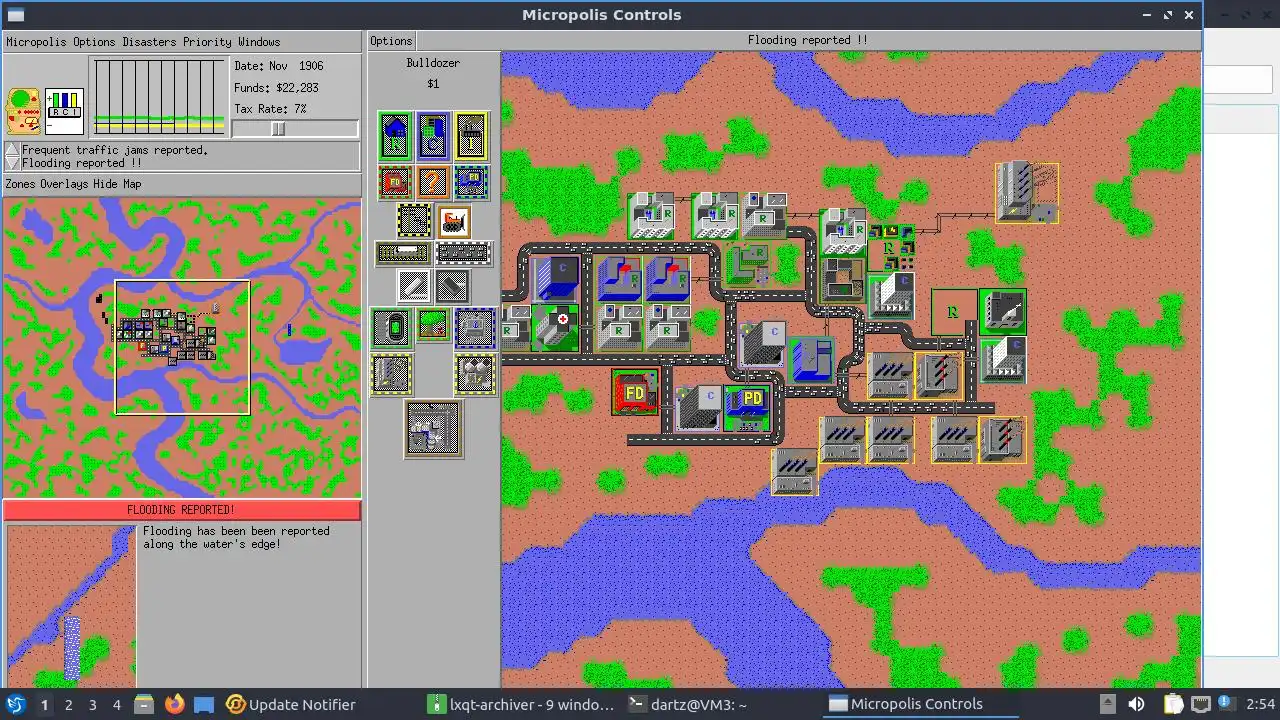This screenshot has height=720, width=1280.
Task: Switch to virtual desktop 3
Action: pyautogui.click(x=92, y=704)
